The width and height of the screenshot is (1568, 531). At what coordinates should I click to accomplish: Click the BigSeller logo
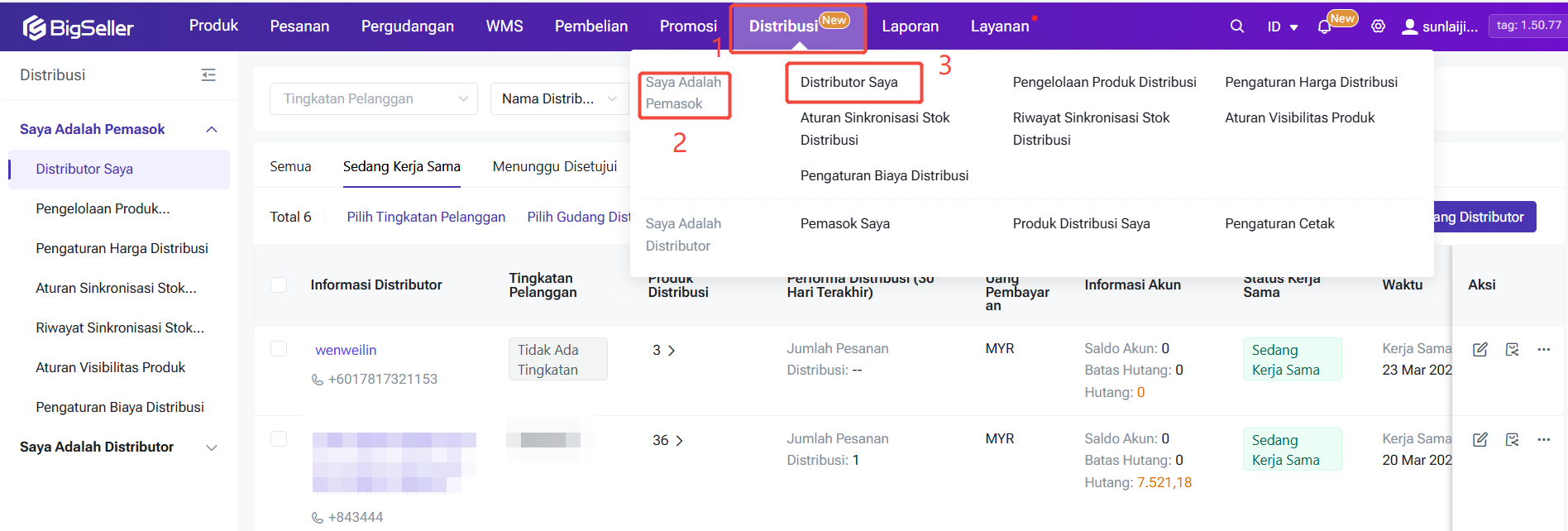tap(79, 27)
